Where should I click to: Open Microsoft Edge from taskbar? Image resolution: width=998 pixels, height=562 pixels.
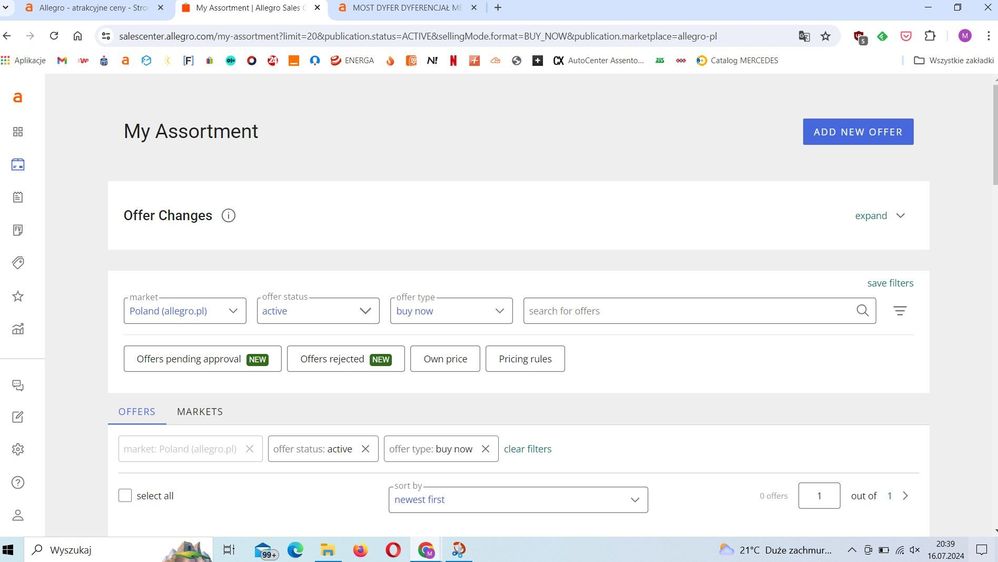pos(295,550)
